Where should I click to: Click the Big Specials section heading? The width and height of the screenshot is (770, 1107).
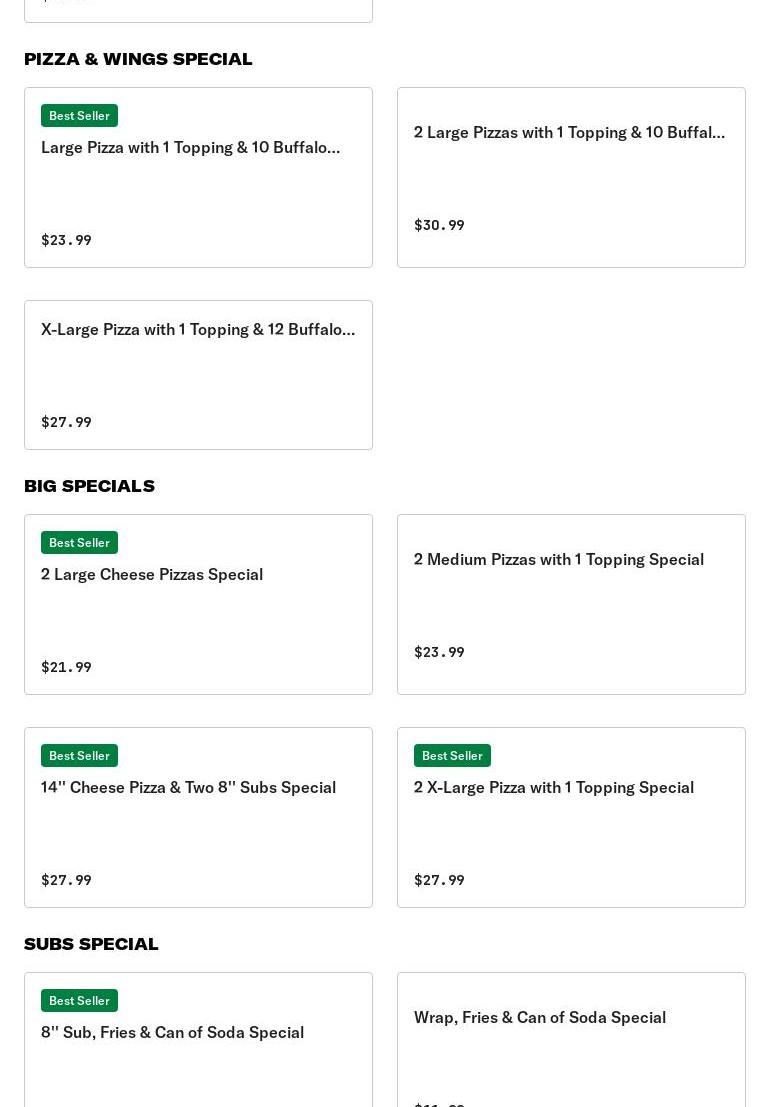tap(89, 486)
